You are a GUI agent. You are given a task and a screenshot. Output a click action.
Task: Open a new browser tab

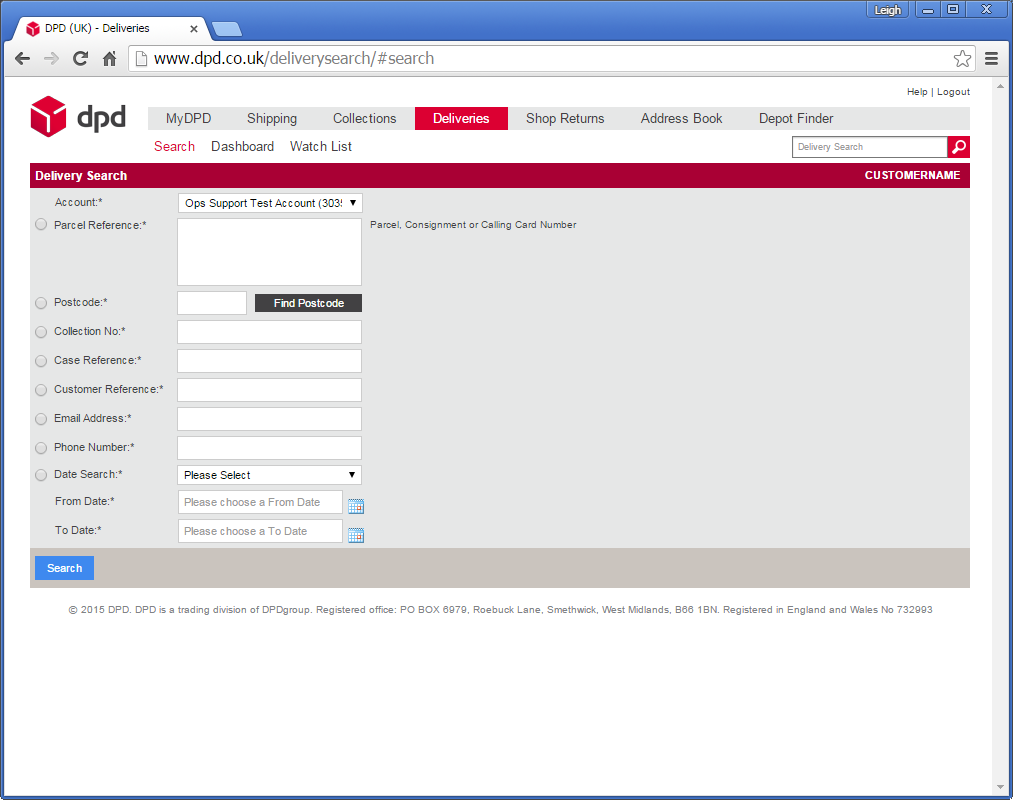pyautogui.click(x=227, y=29)
